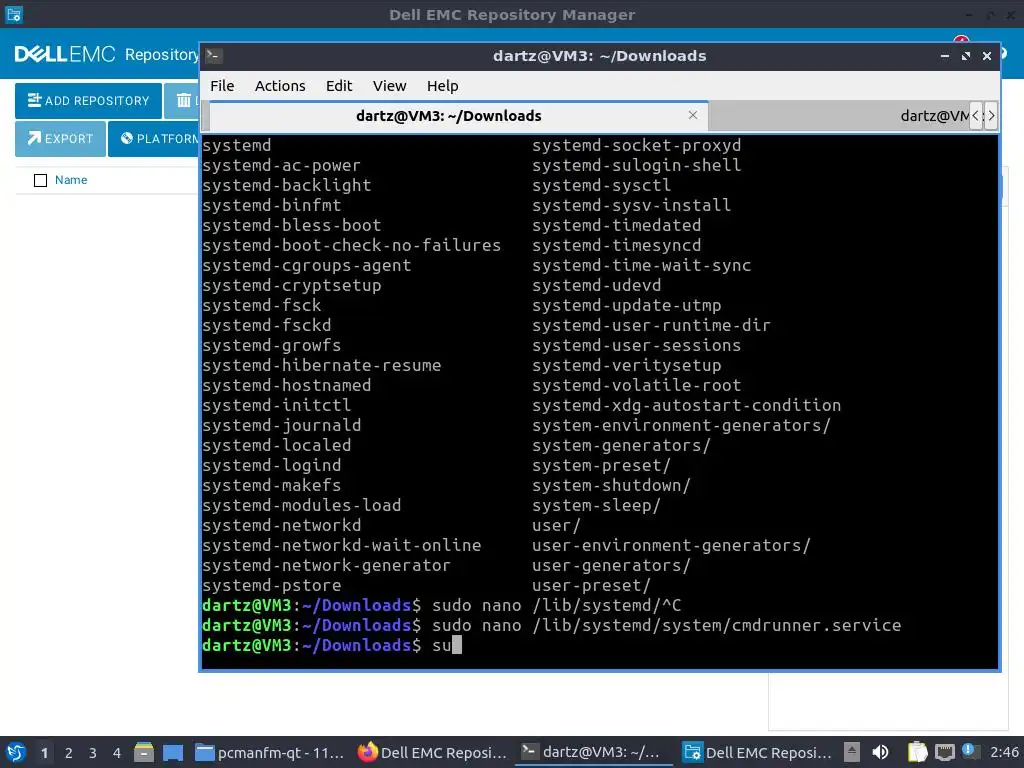The width and height of the screenshot is (1024, 768).
Task: Open the file manager quick-launch icon
Action: (144, 752)
